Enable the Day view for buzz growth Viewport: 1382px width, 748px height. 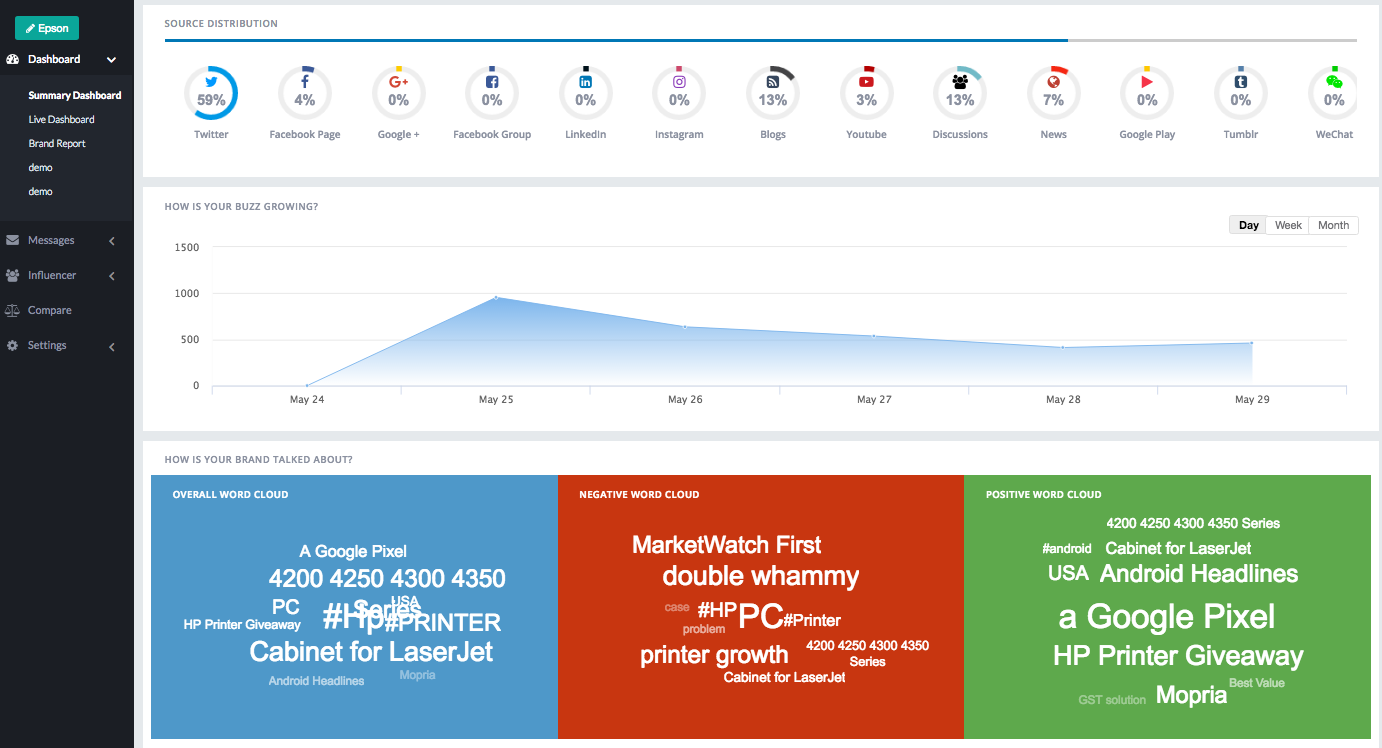click(x=1247, y=224)
